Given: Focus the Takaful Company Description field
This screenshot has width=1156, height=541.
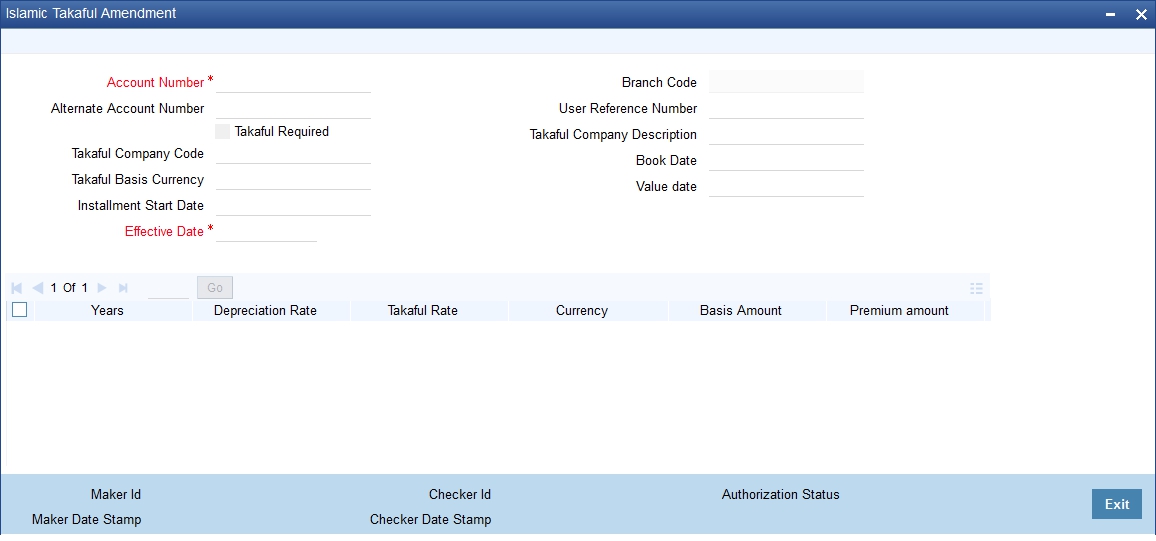Looking at the screenshot, I should click(x=786, y=134).
